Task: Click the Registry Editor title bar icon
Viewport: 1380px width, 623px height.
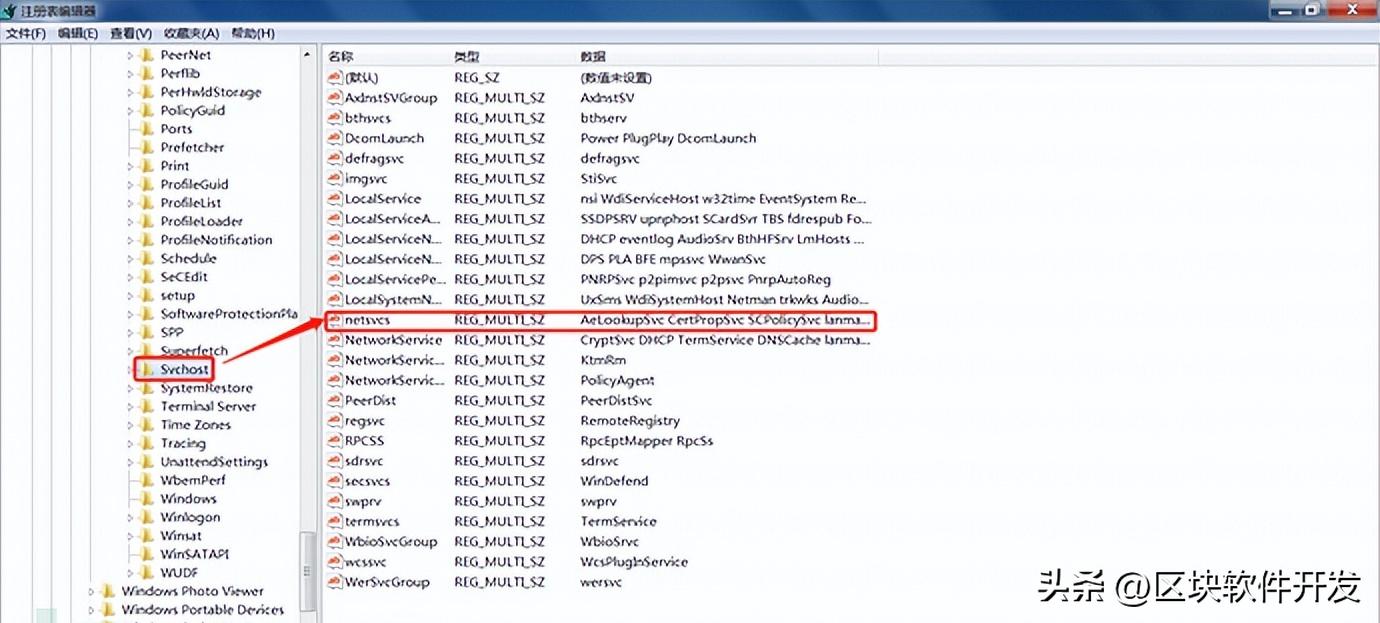Action: pos(9,11)
